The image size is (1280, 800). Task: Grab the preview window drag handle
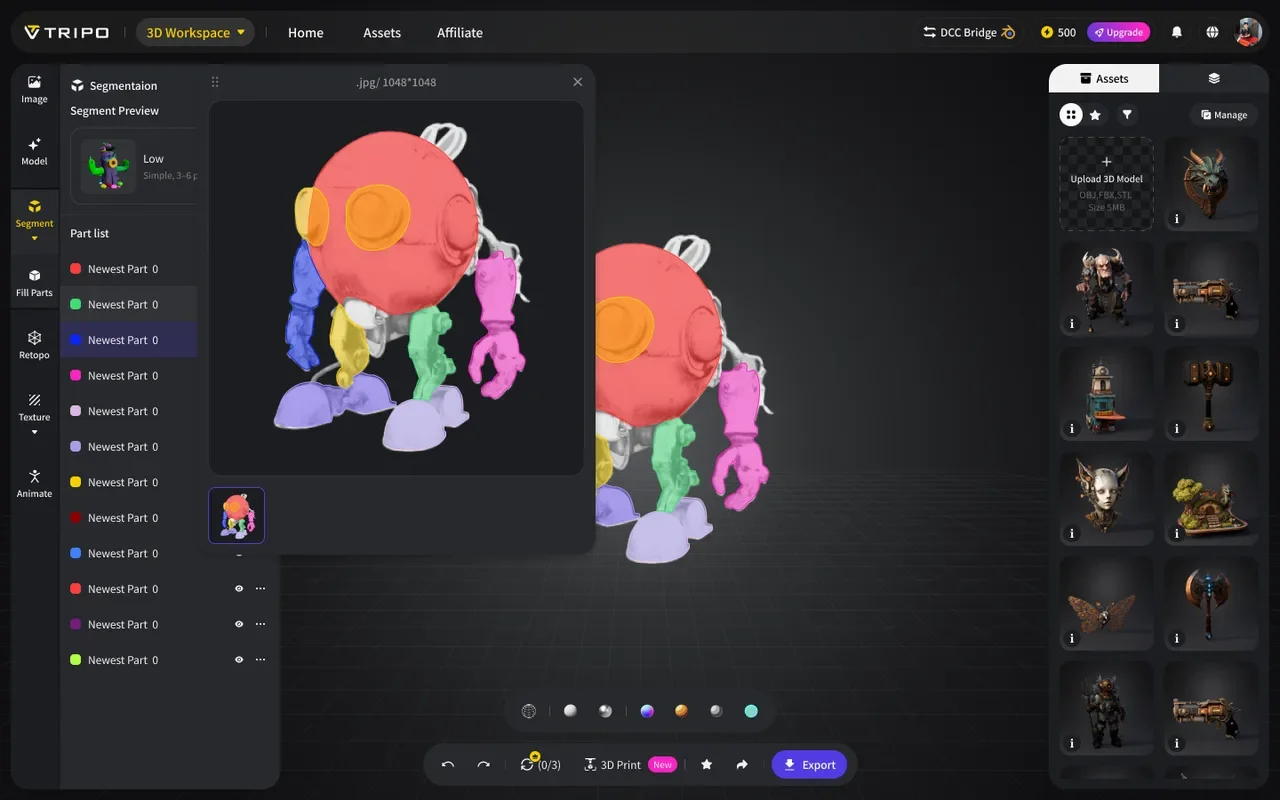[215, 82]
